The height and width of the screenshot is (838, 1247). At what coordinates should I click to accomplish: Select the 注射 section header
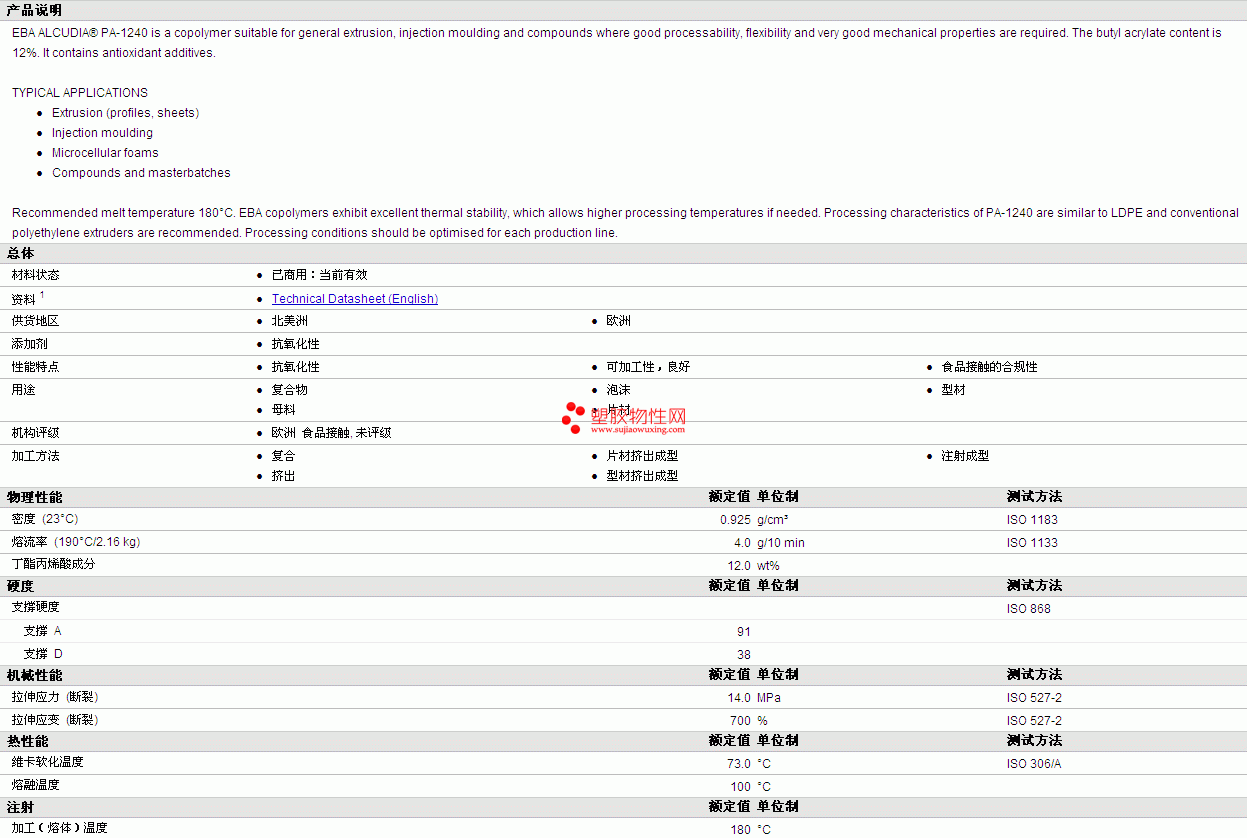pyautogui.click(x=20, y=807)
